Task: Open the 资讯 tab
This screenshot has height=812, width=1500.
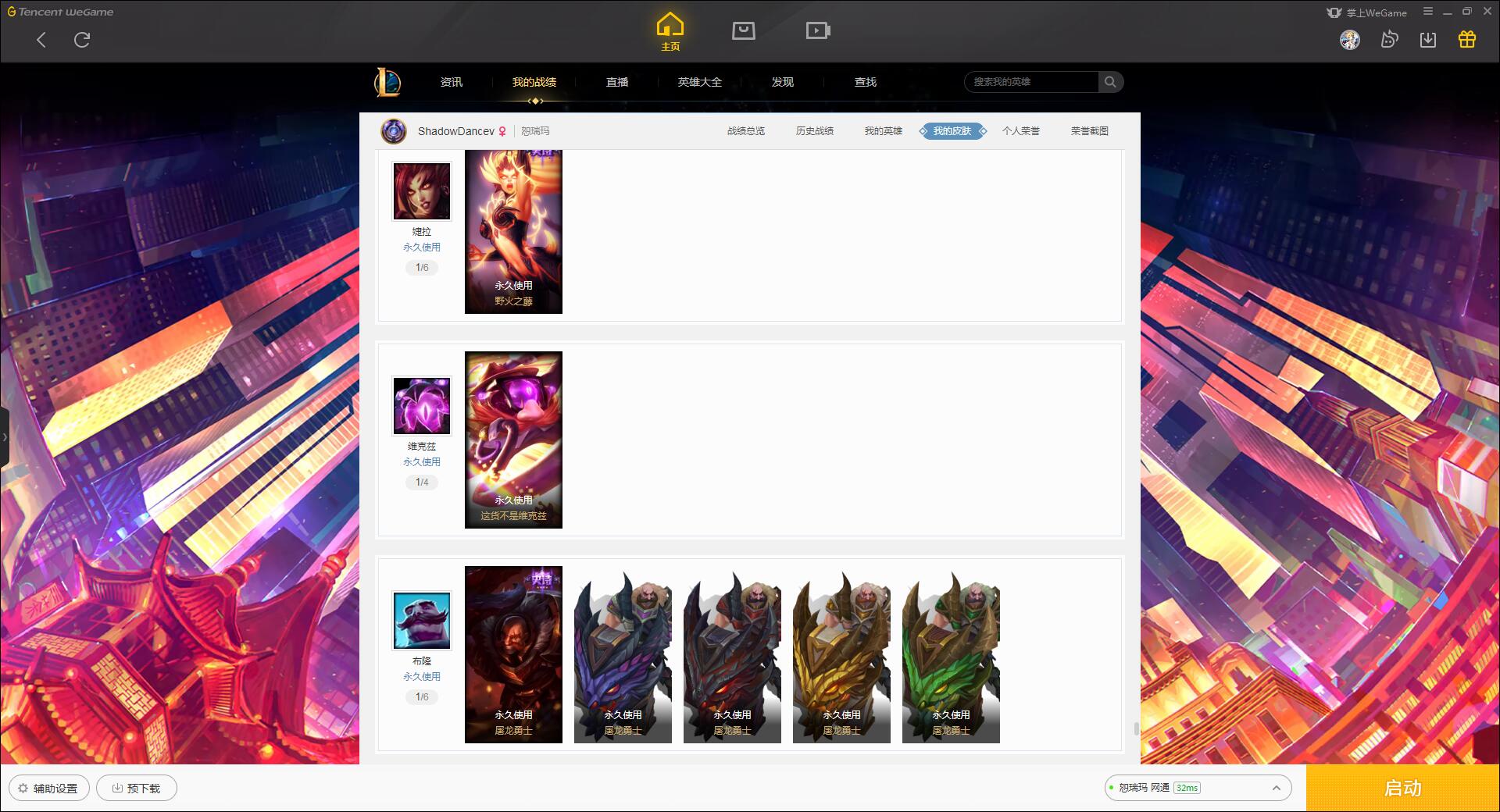Action: pos(452,82)
